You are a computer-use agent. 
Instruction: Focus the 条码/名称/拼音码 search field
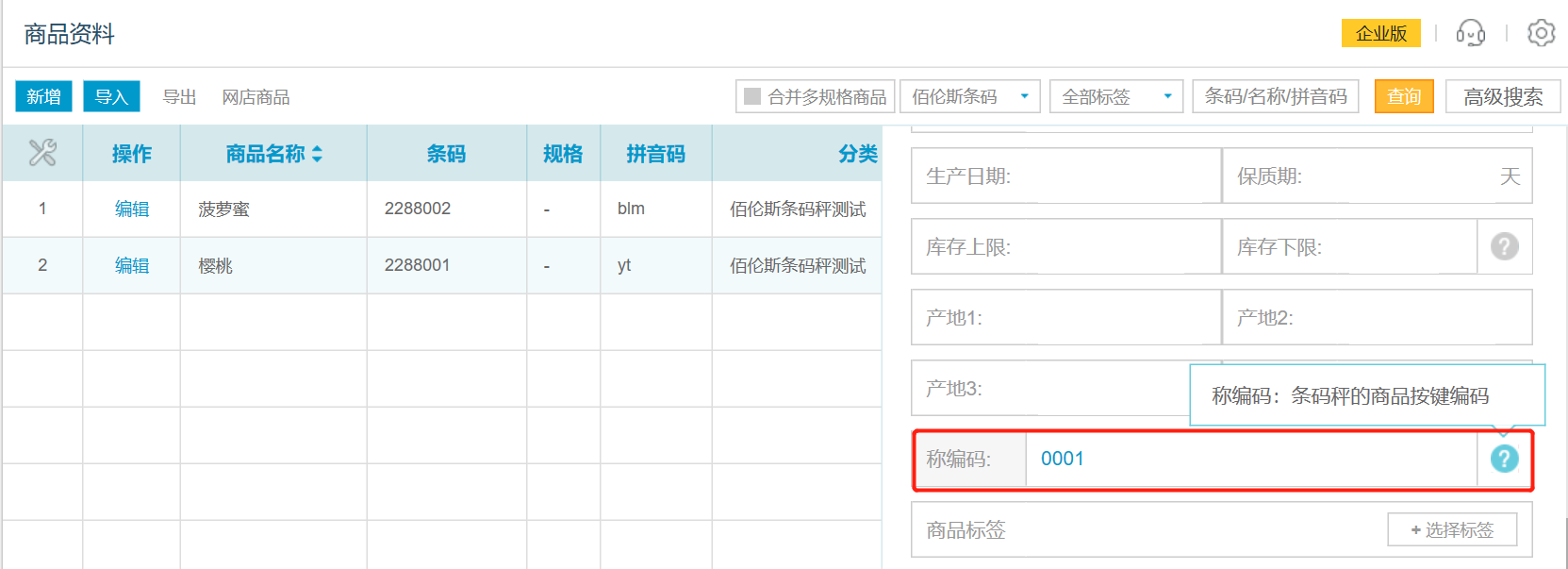(x=1276, y=96)
